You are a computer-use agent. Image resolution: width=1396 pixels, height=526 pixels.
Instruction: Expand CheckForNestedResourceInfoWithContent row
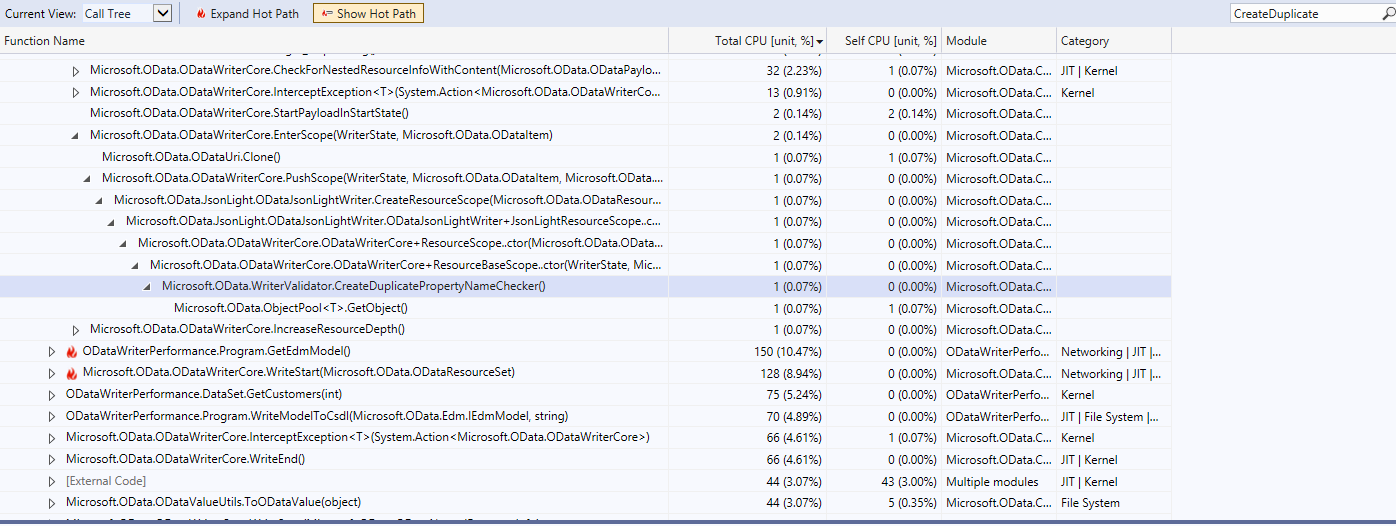point(76,71)
